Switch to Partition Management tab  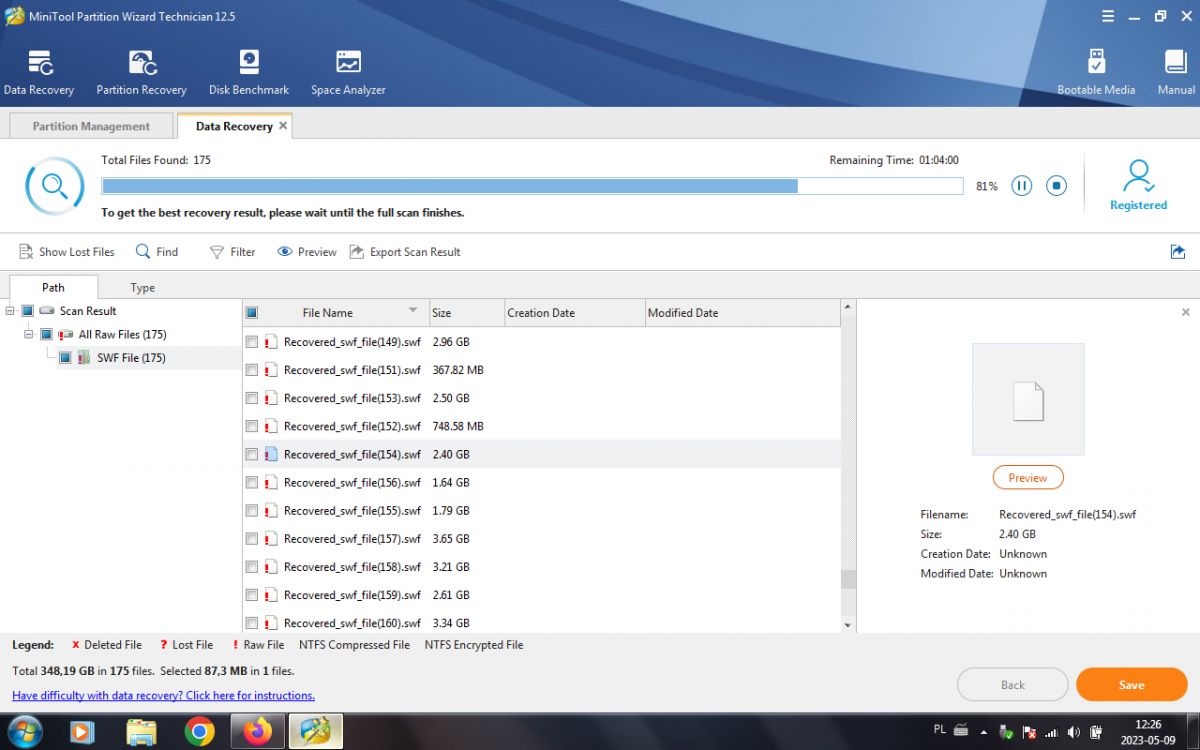[x=91, y=126]
